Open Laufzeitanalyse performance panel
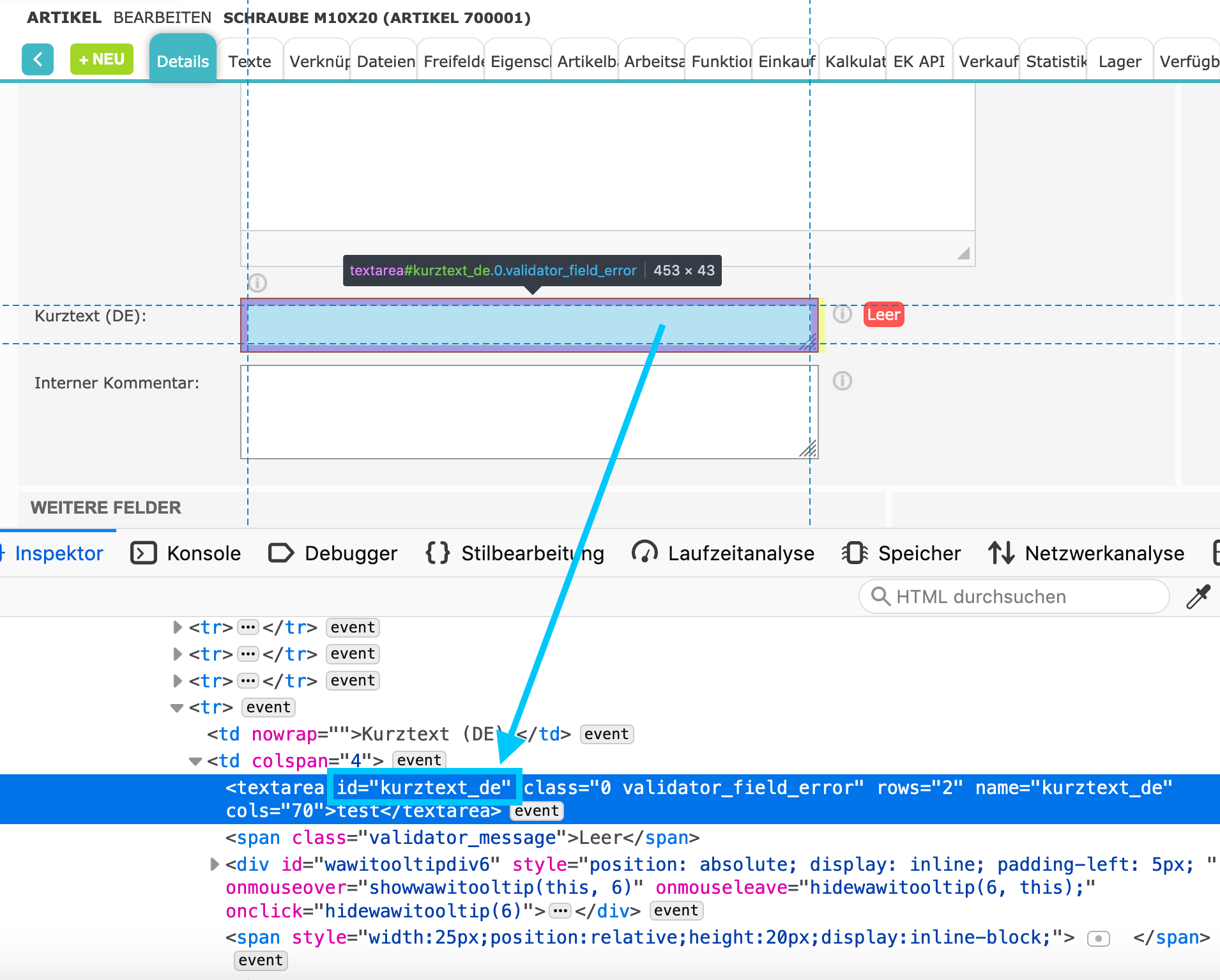Image resolution: width=1220 pixels, height=980 pixels. [x=723, y=553]
